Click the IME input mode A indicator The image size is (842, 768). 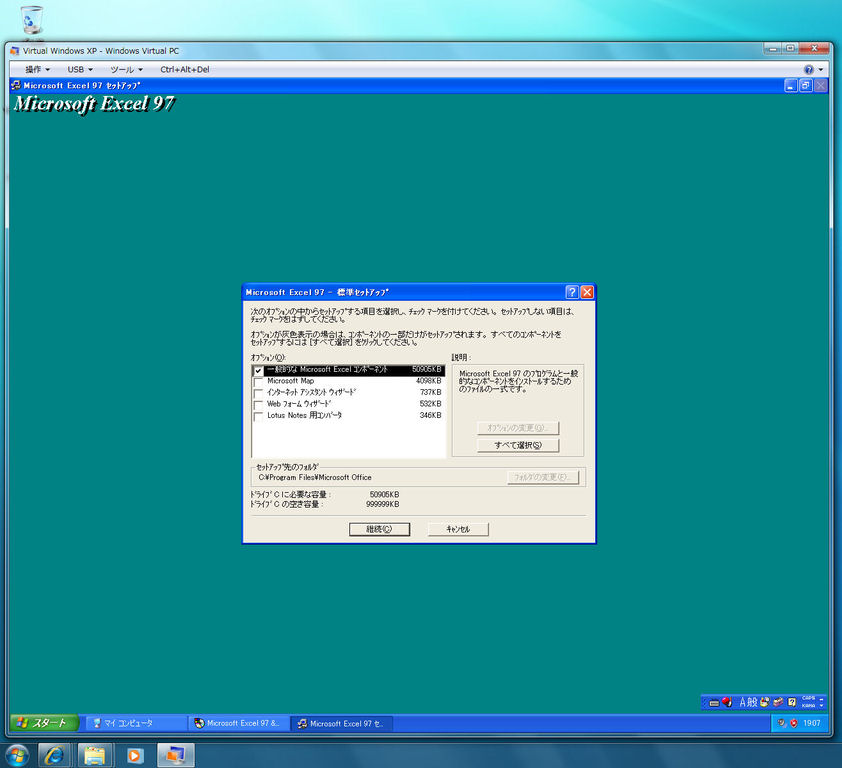743,702
